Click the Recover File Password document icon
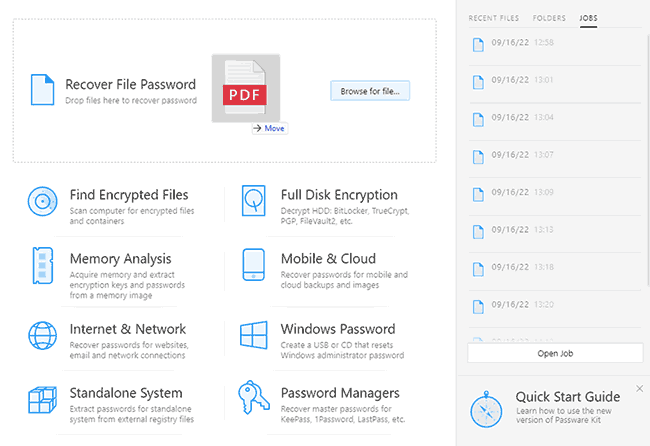The height and width of the screenshot is (446, 650). click(43, 90)
